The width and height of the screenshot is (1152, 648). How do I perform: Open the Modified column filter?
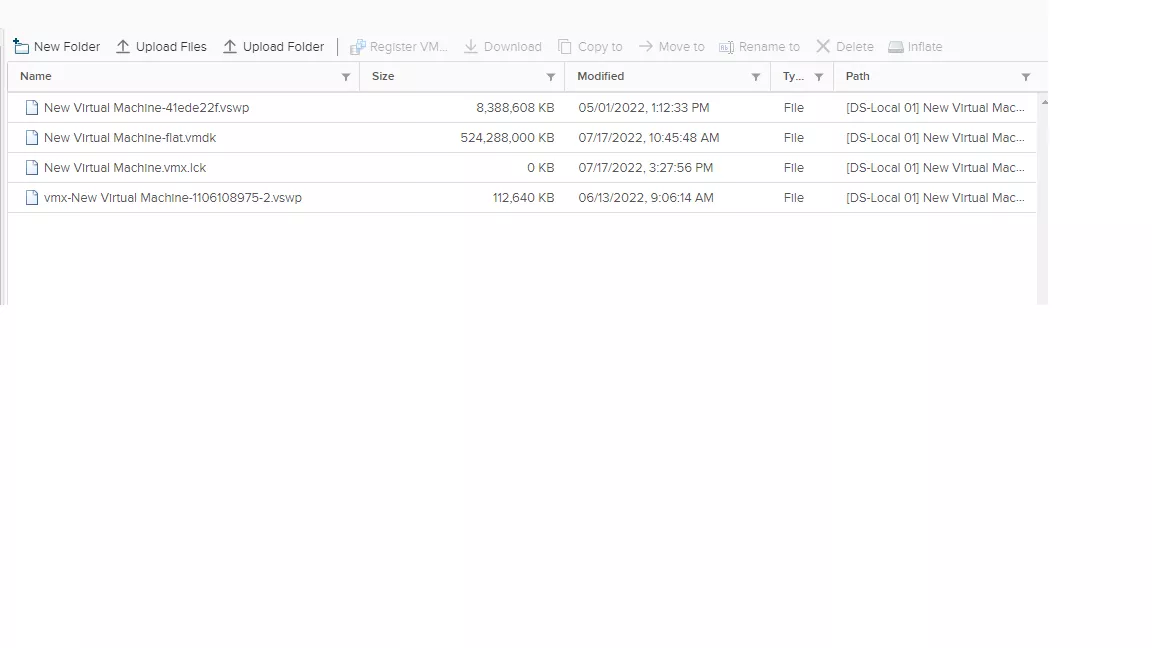[x=756, y=77]
